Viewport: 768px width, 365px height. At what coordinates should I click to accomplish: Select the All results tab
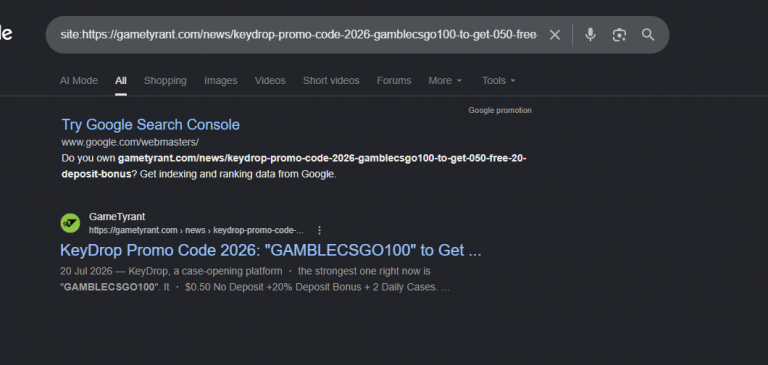point(121,80)
